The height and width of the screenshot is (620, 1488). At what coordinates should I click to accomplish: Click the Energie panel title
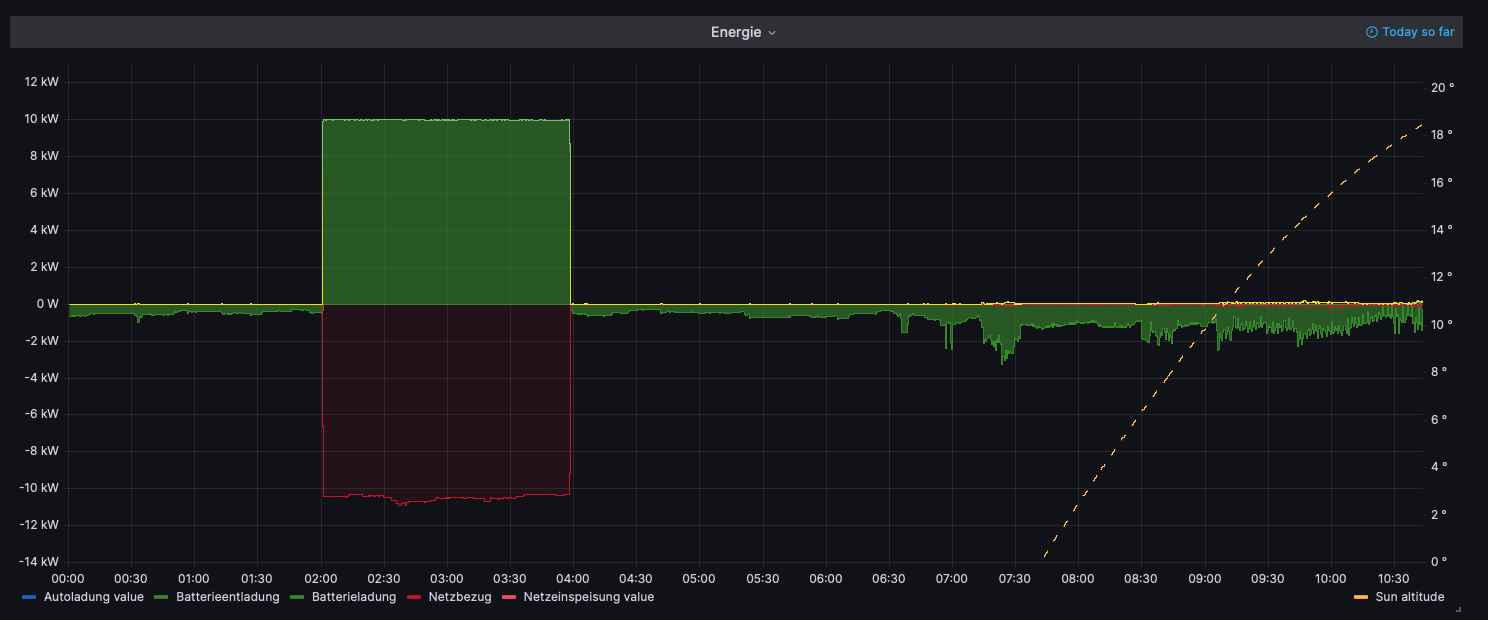pyautogui.click(x=735, y=32)
